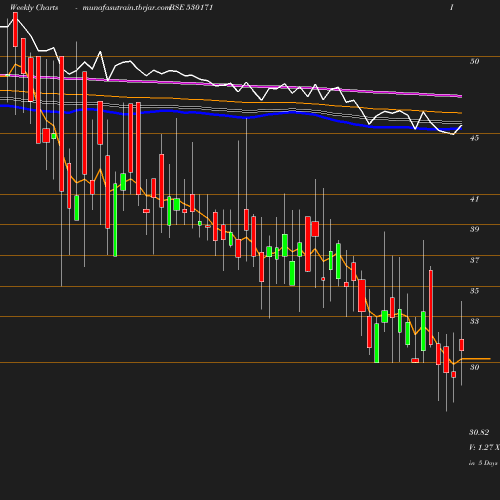500x500 pixels.
Task: Click the price axis label 35
Action: (474, 291)
